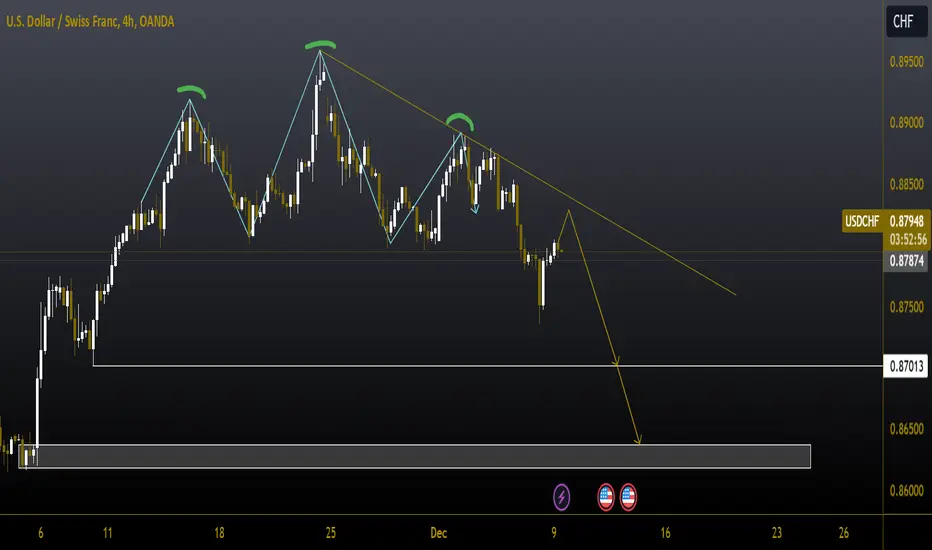Click the 23 date label on time axis

[x=776, y=533]
